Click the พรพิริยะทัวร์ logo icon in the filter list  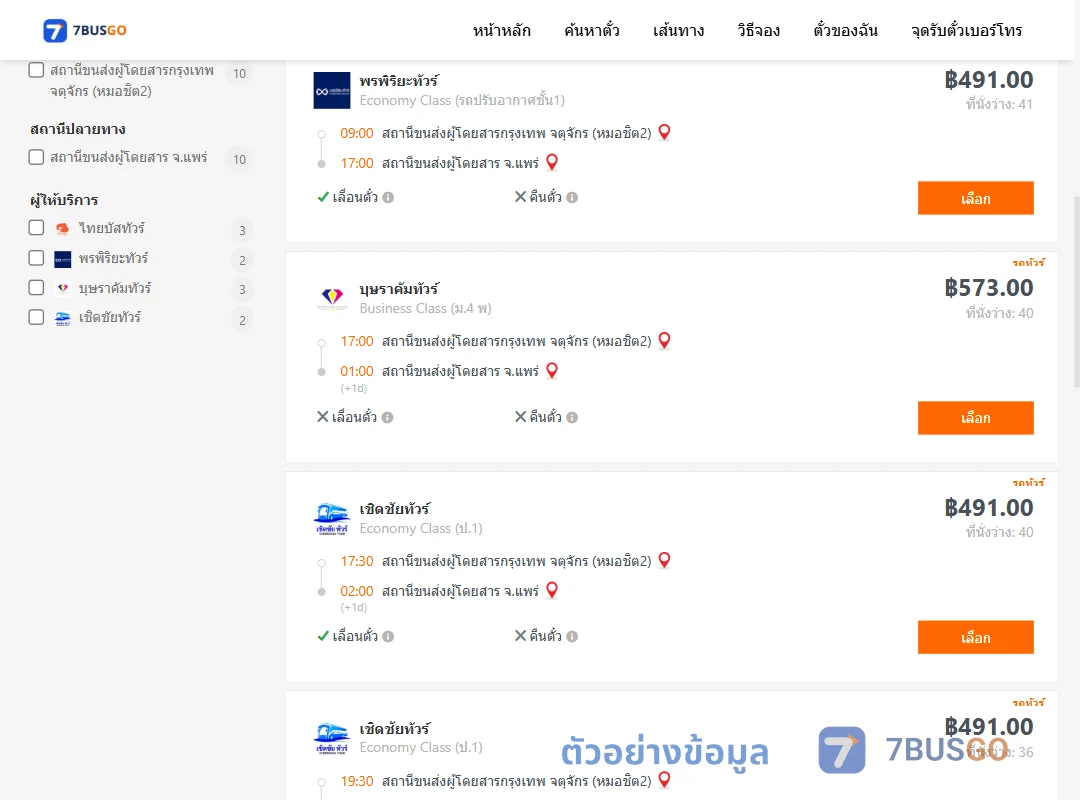(63, 259)
